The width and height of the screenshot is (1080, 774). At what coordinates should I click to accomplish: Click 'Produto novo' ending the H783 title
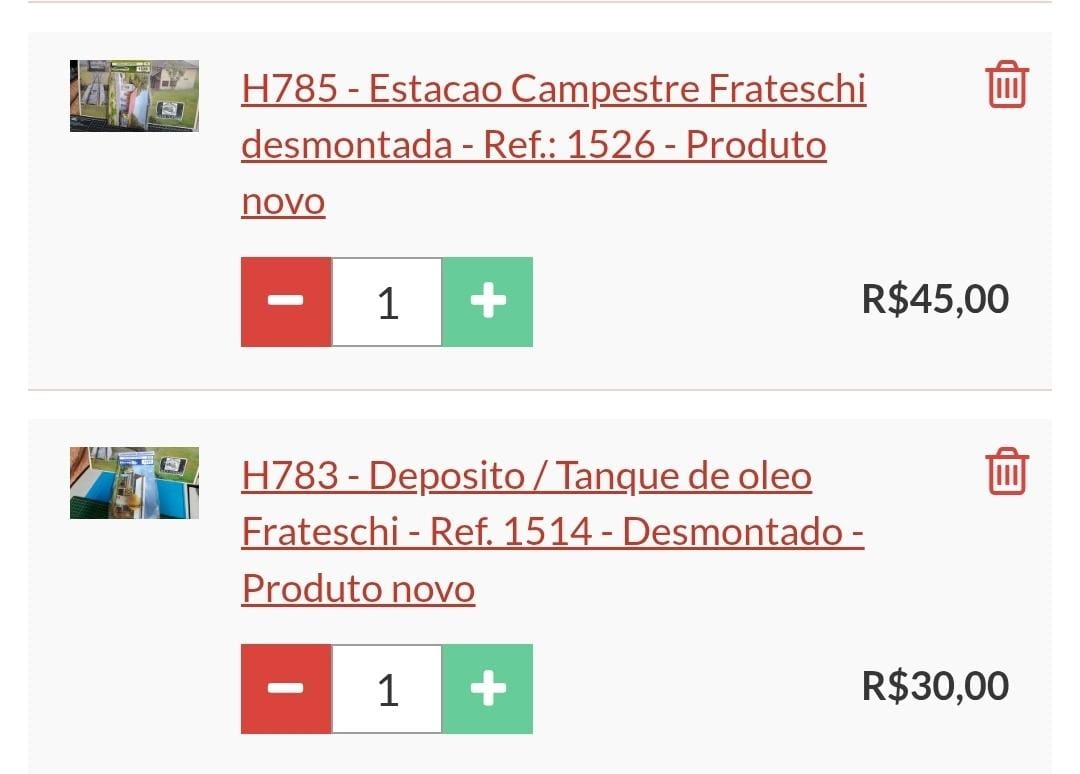click(x=358, y=589)
